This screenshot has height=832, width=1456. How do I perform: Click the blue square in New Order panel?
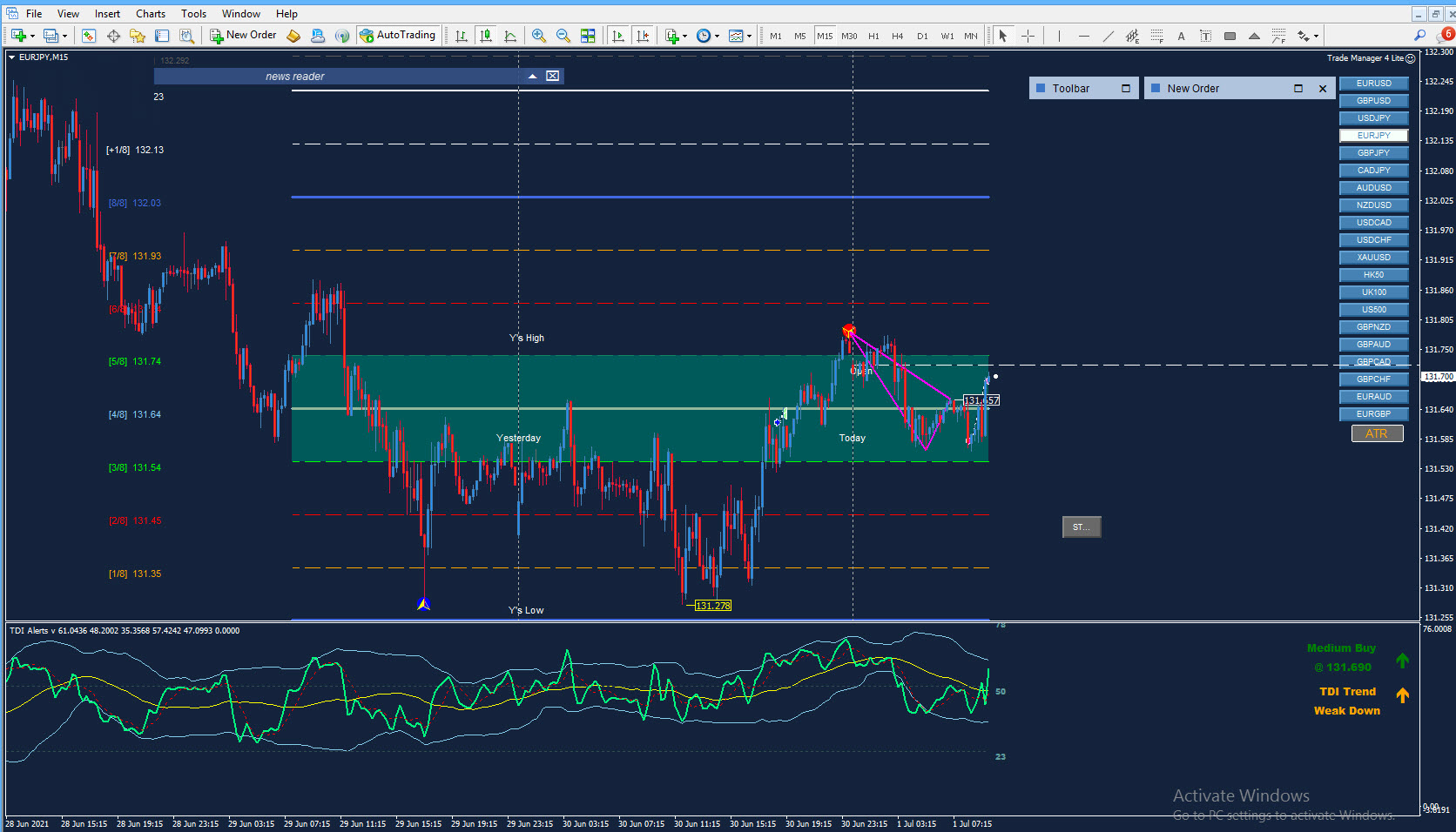click(1156, 88)
